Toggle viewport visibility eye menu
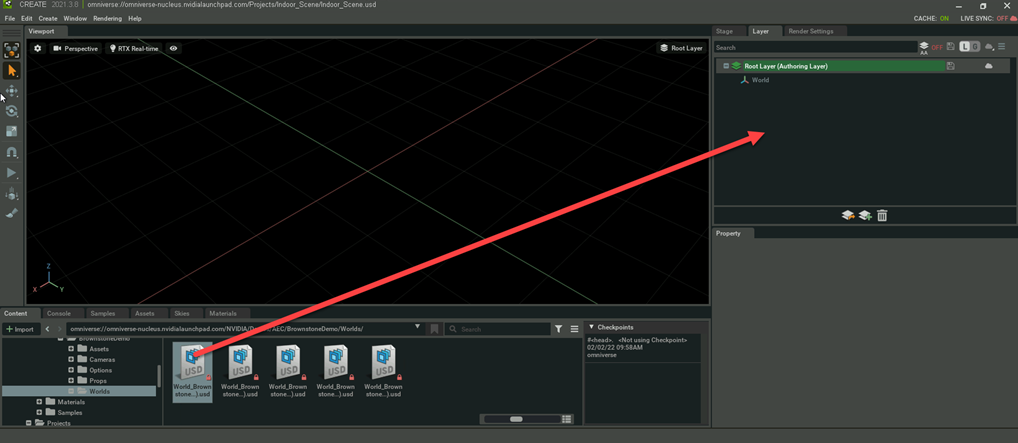The image size is (1018, 443). [173, 48]
